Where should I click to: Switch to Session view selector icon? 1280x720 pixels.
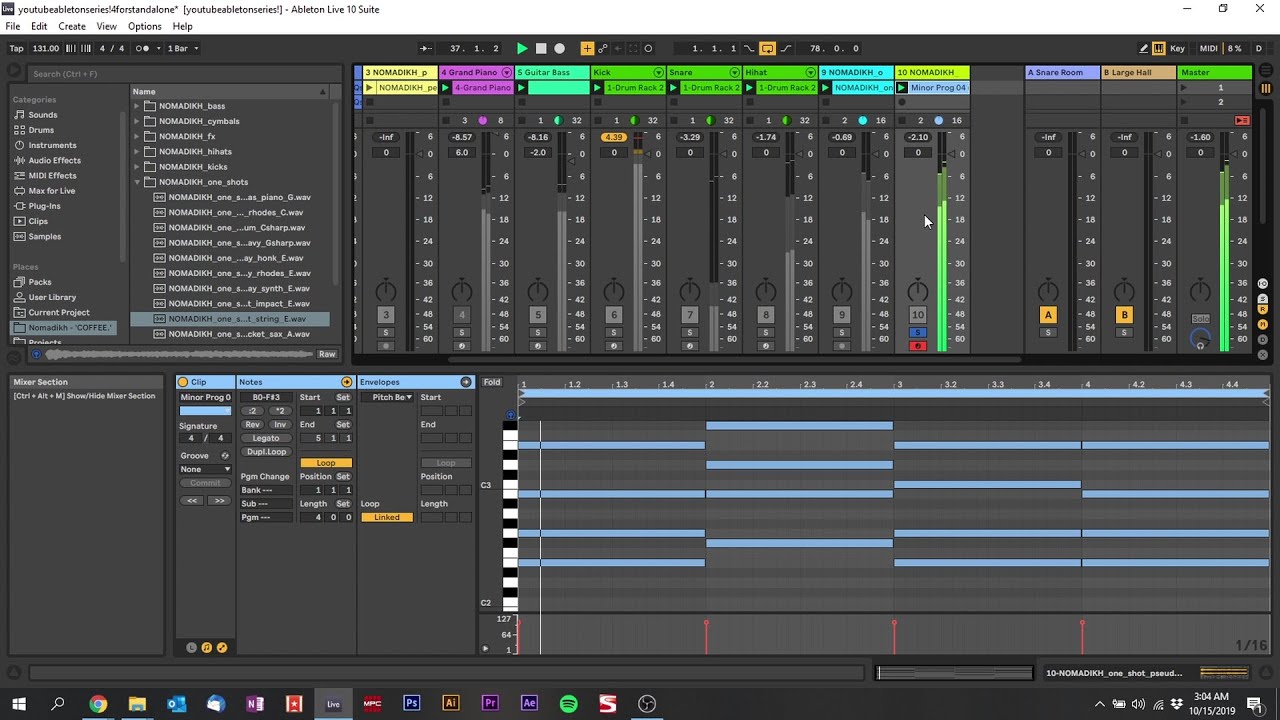click(x=1266, y=88)
